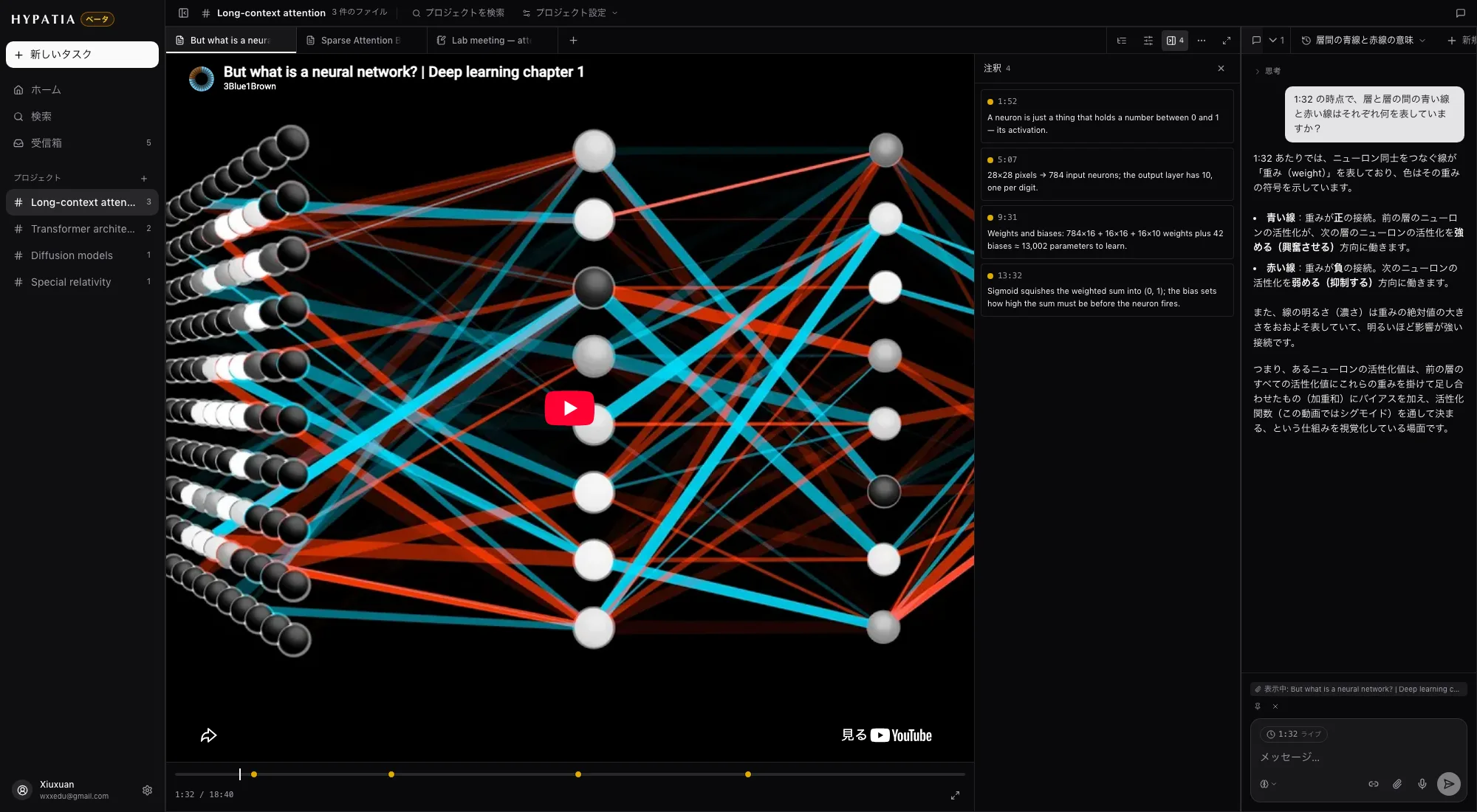This screenshot has width=1477, height=812.
Task: Jump to the 1:52 timeline marker
Action: tap(254, 774)
